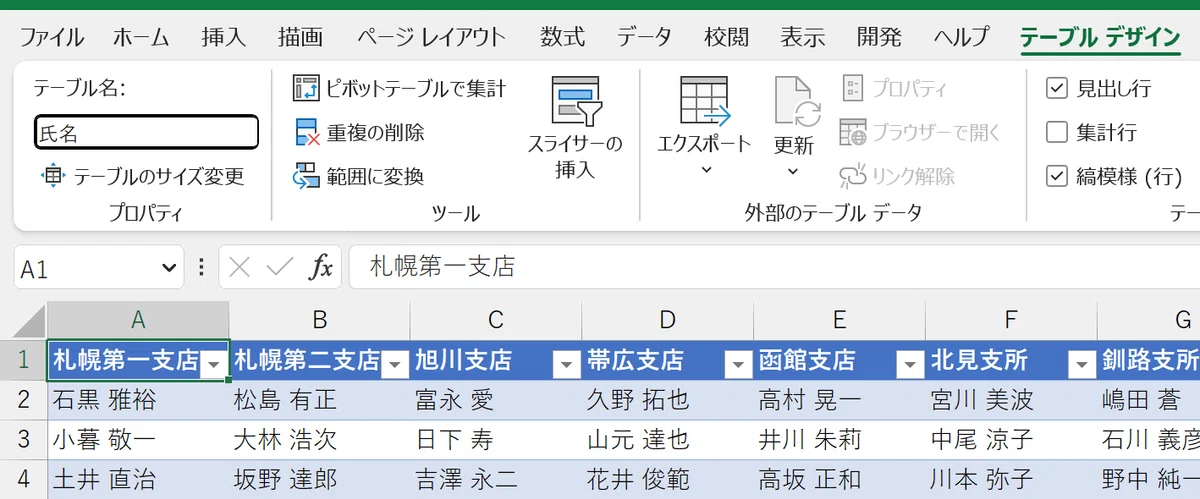Click the Insert Function fx icon
This screenshot has height=499, width=1200.
click(x=321, y=267)
